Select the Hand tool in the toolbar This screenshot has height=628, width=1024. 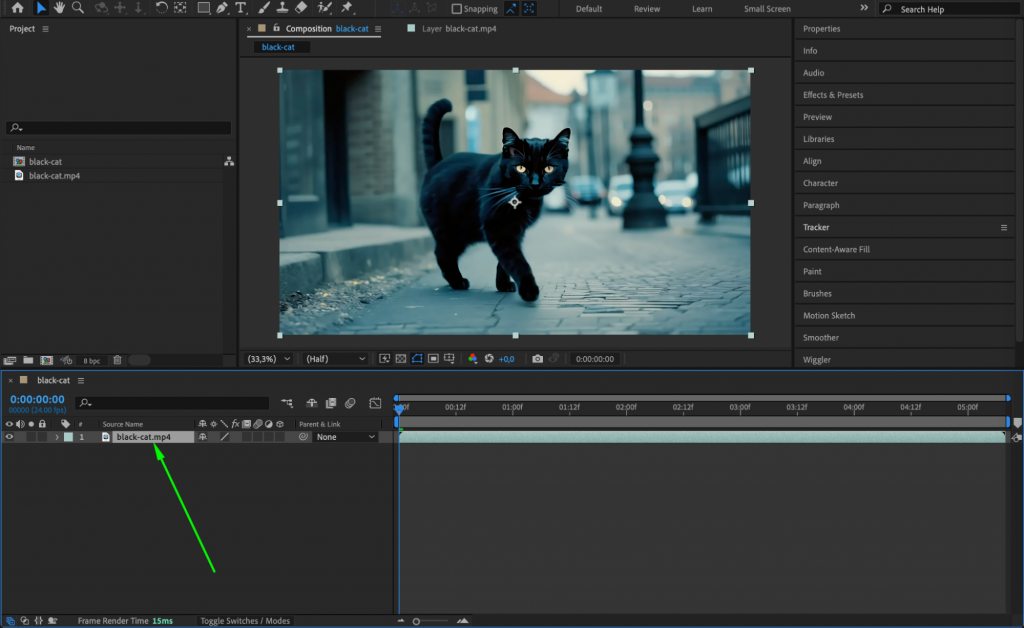(60, 8)
